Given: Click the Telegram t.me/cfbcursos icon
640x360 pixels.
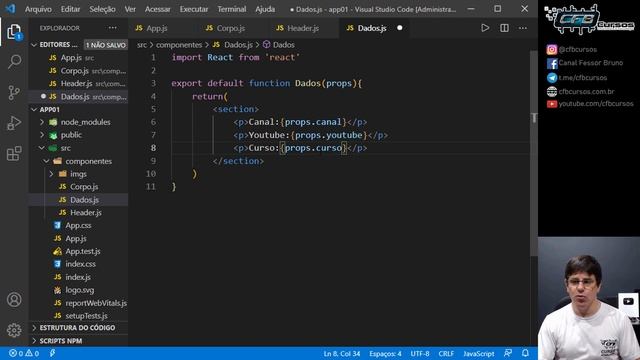Looking at the screenshot, I should pyautogui.click(x=552, y=78).
